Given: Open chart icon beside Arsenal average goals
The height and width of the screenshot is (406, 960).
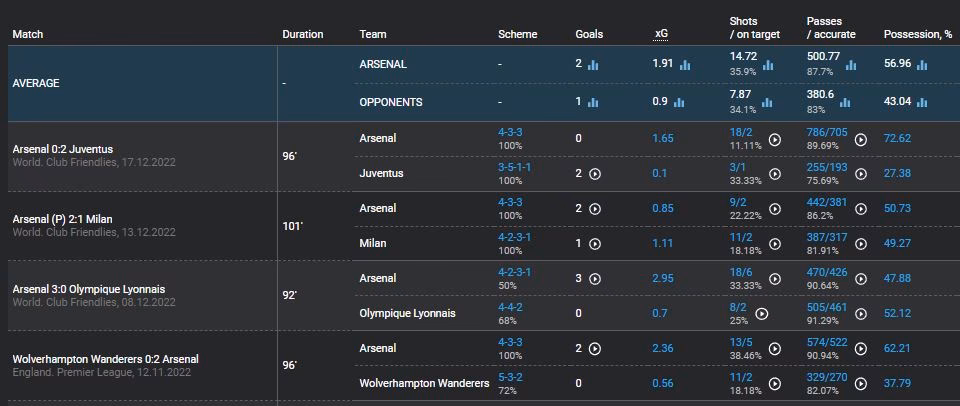Looking at the screenshot, I should pos(593,65).
